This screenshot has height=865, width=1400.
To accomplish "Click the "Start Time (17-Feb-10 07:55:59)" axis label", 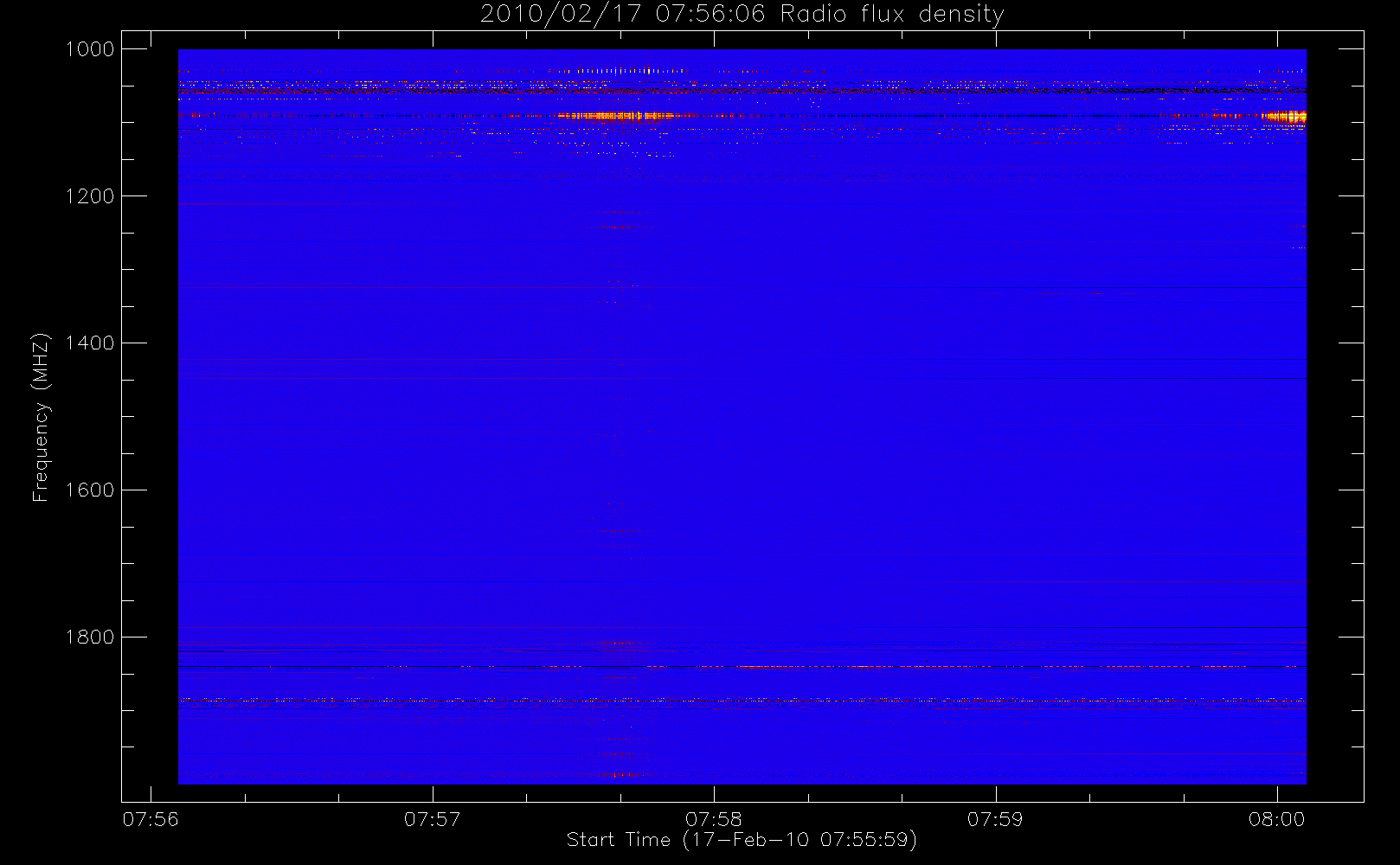I will coord(742,840).
